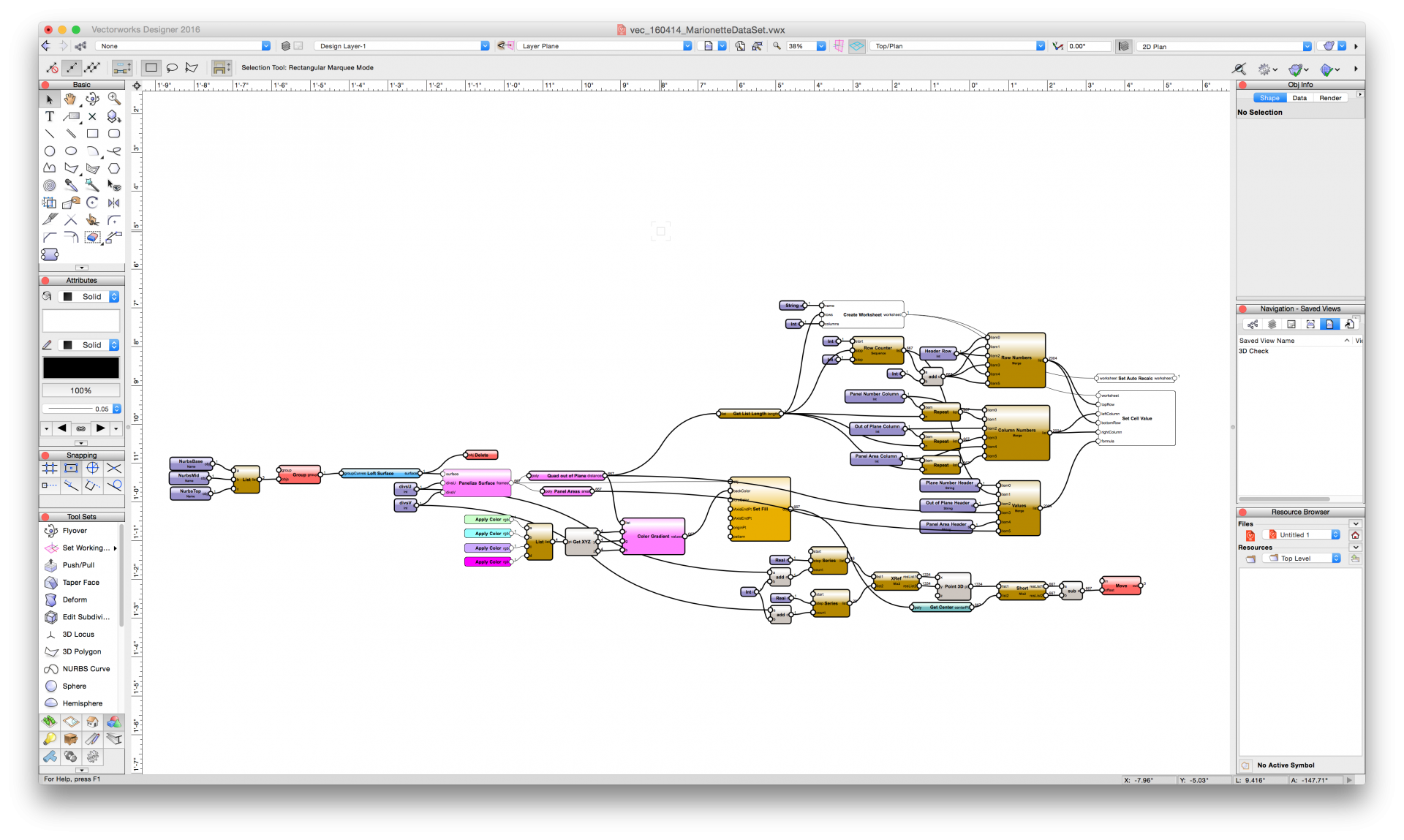
Task: Select the Pan hand tool
Action: click(70, 99)
